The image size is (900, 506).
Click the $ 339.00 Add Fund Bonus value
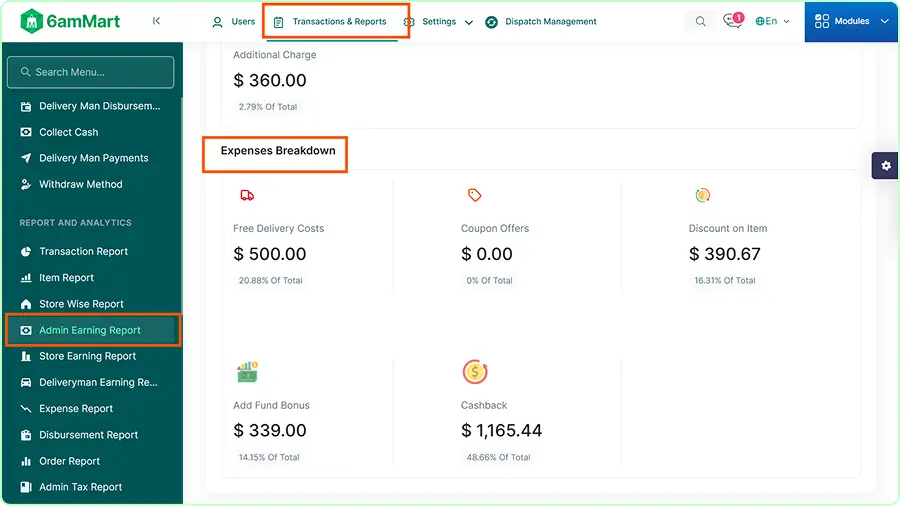coord(270,430)
